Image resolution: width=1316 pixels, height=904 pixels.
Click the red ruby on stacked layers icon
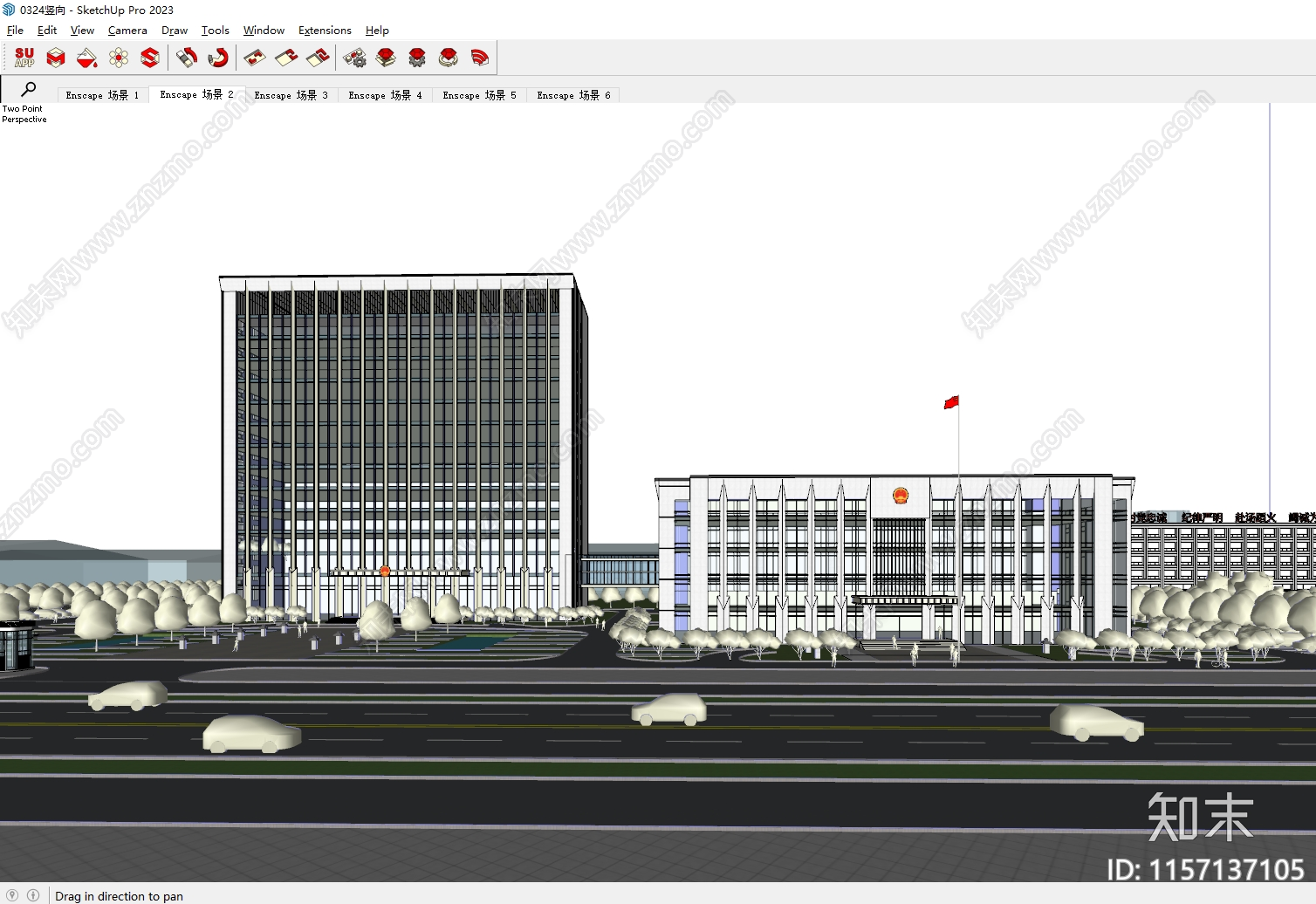click(x=386, y=58)
